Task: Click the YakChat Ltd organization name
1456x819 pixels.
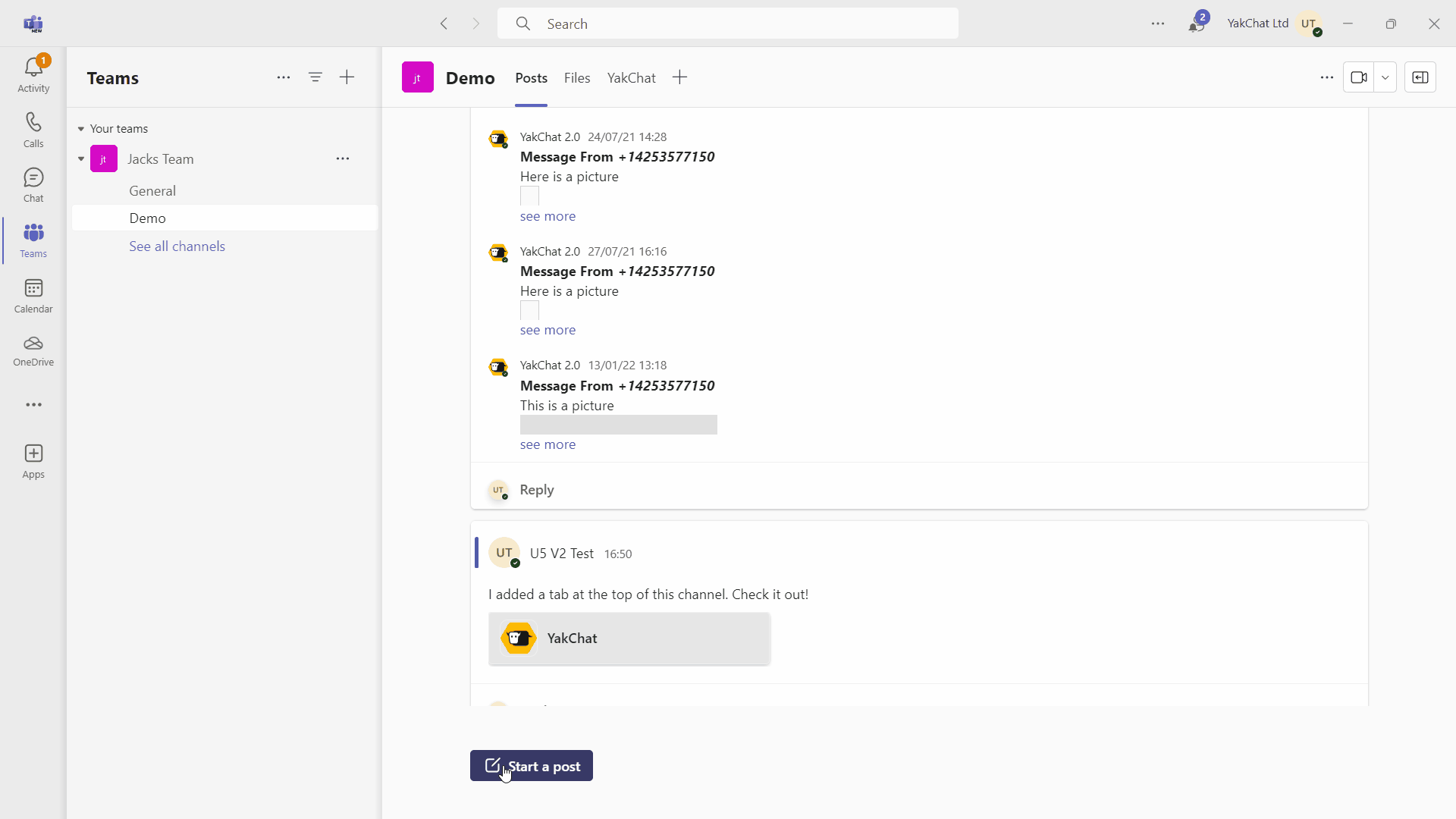Action: coord(1257,24)
